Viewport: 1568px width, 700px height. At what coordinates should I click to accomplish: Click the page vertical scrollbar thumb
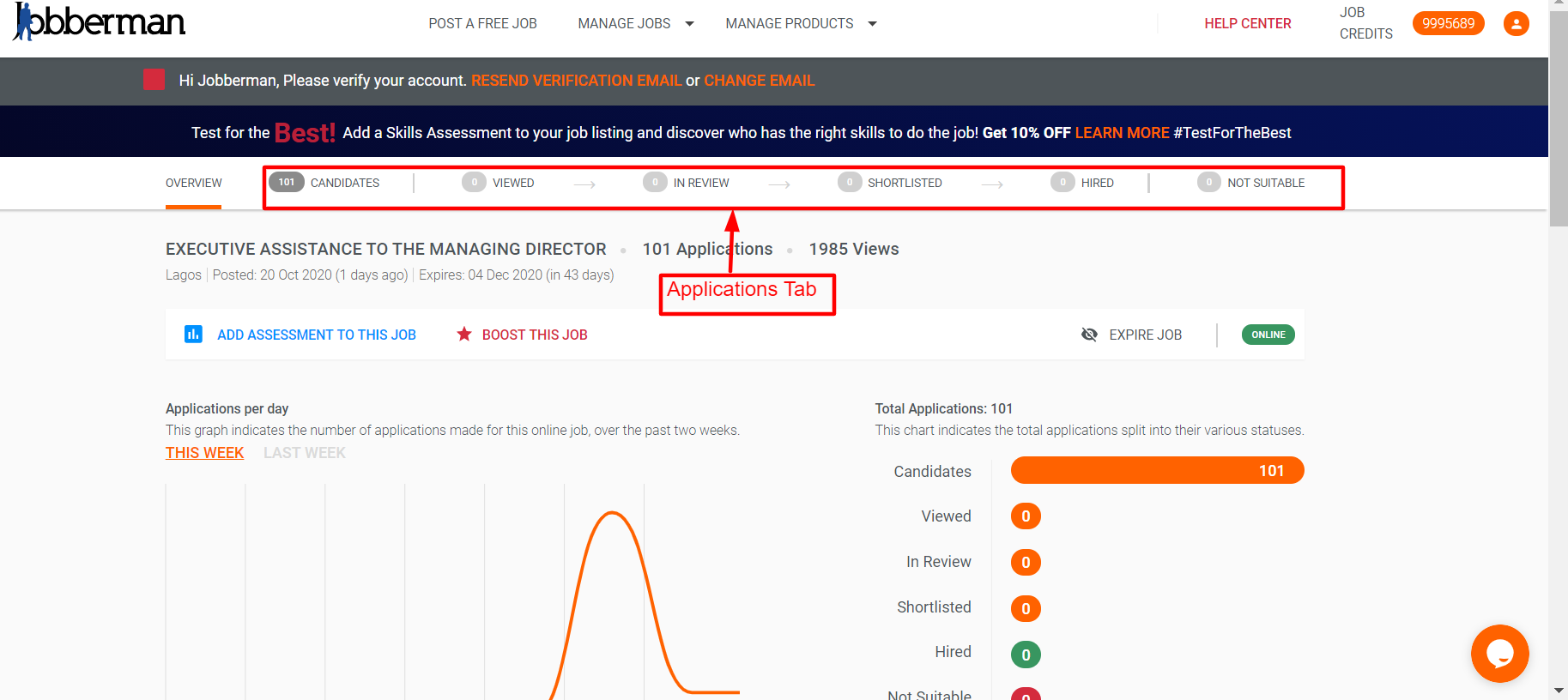coord(1558,119)
